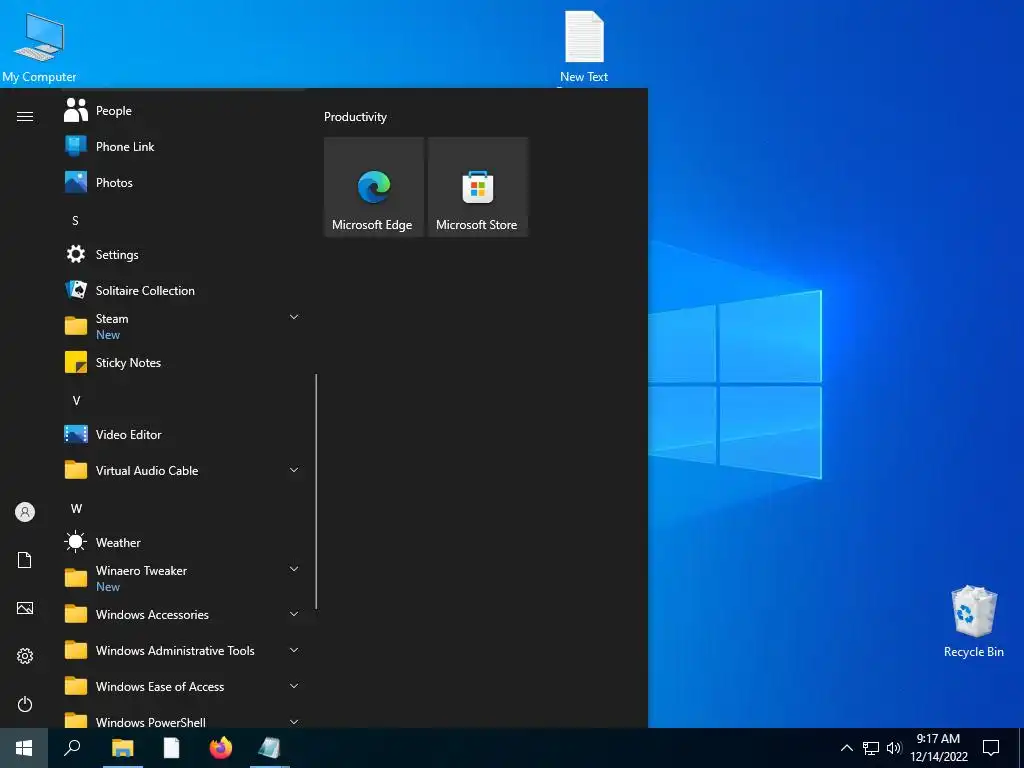This screenshot has height=768, width=1024.
Task: Click the Productivity group title
Action: point(355,118)
